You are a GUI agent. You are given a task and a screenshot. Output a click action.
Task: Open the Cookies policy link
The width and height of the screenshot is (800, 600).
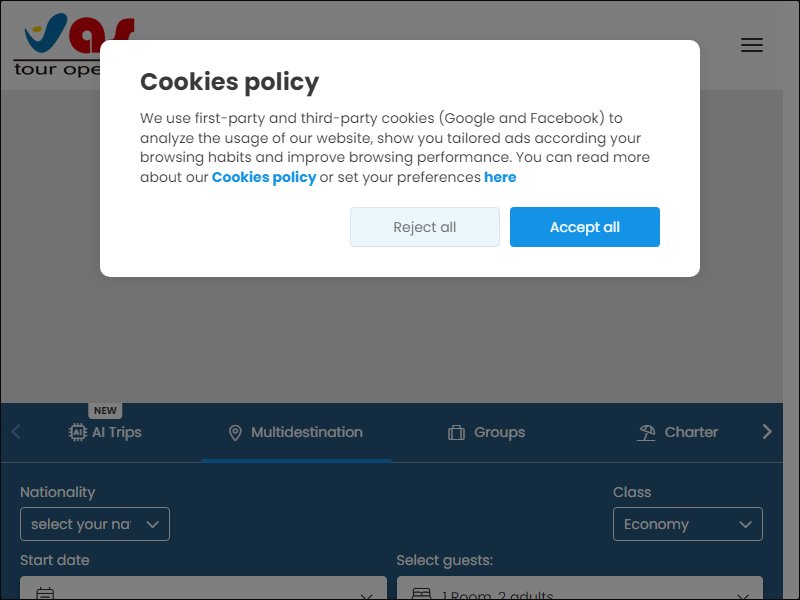pyautogui.click(x=264, y=178)
